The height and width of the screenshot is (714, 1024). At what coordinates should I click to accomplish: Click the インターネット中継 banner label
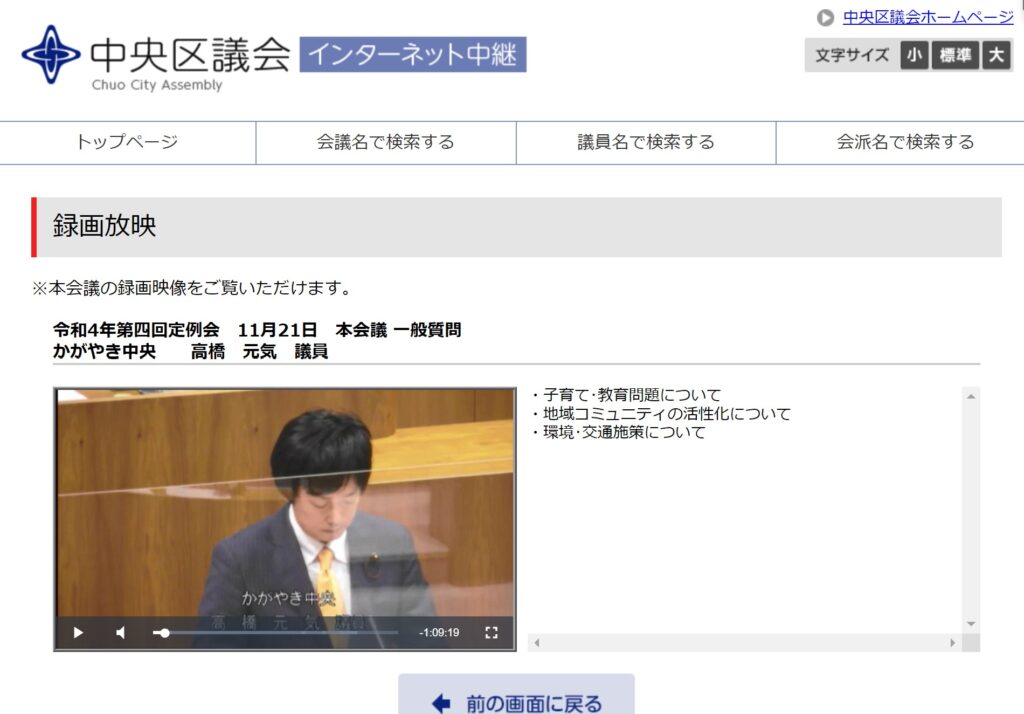tap(413, 54)
